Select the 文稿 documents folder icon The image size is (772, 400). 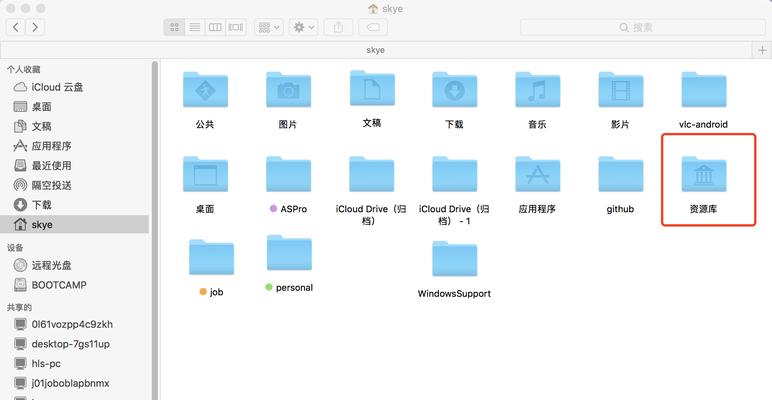click(x=372, y=89)
